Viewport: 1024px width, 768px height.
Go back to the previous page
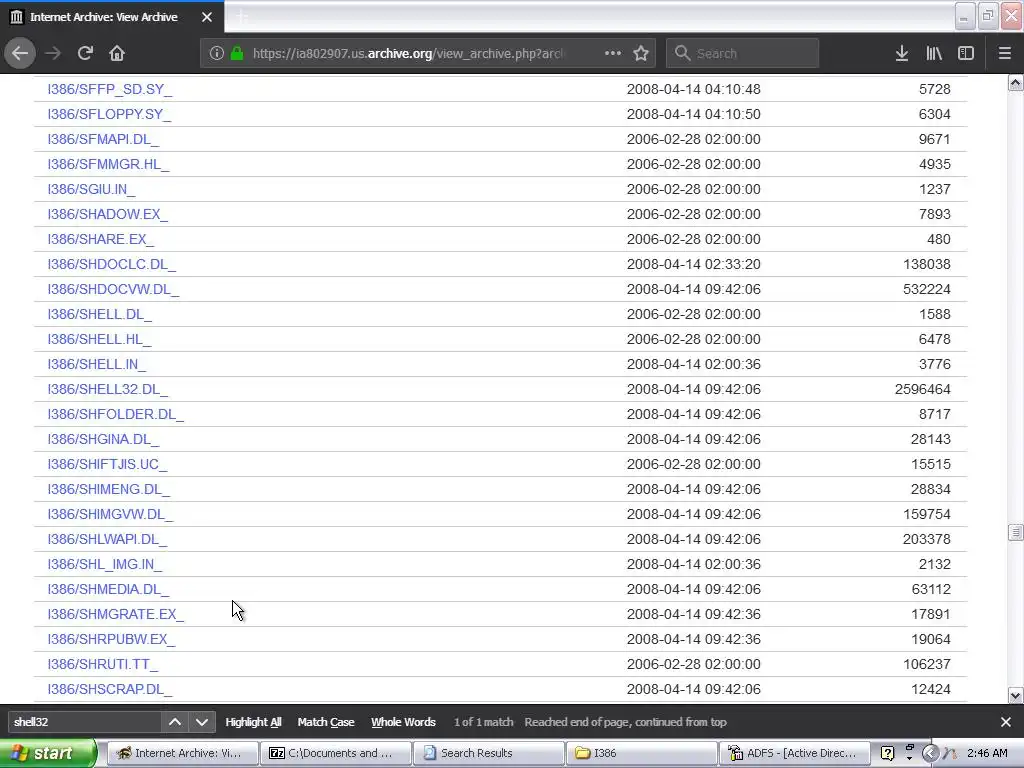[20, 53]
